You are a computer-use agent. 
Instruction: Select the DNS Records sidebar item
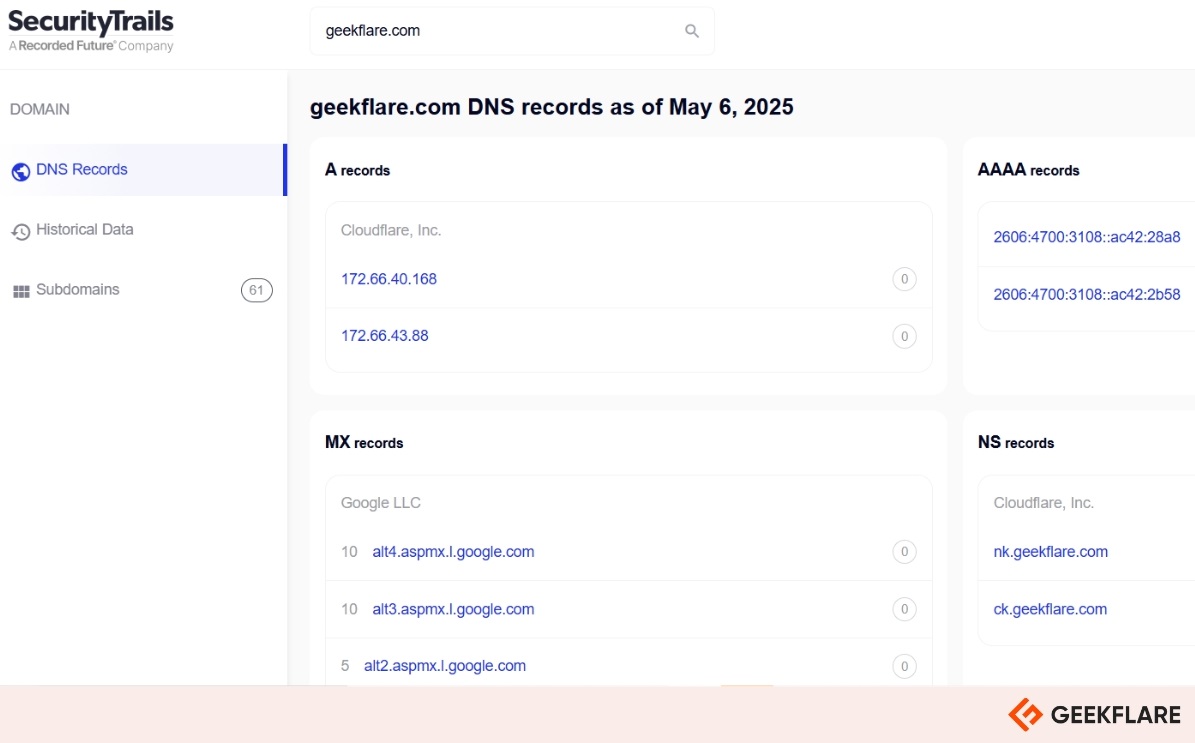[x=143, y=170]
